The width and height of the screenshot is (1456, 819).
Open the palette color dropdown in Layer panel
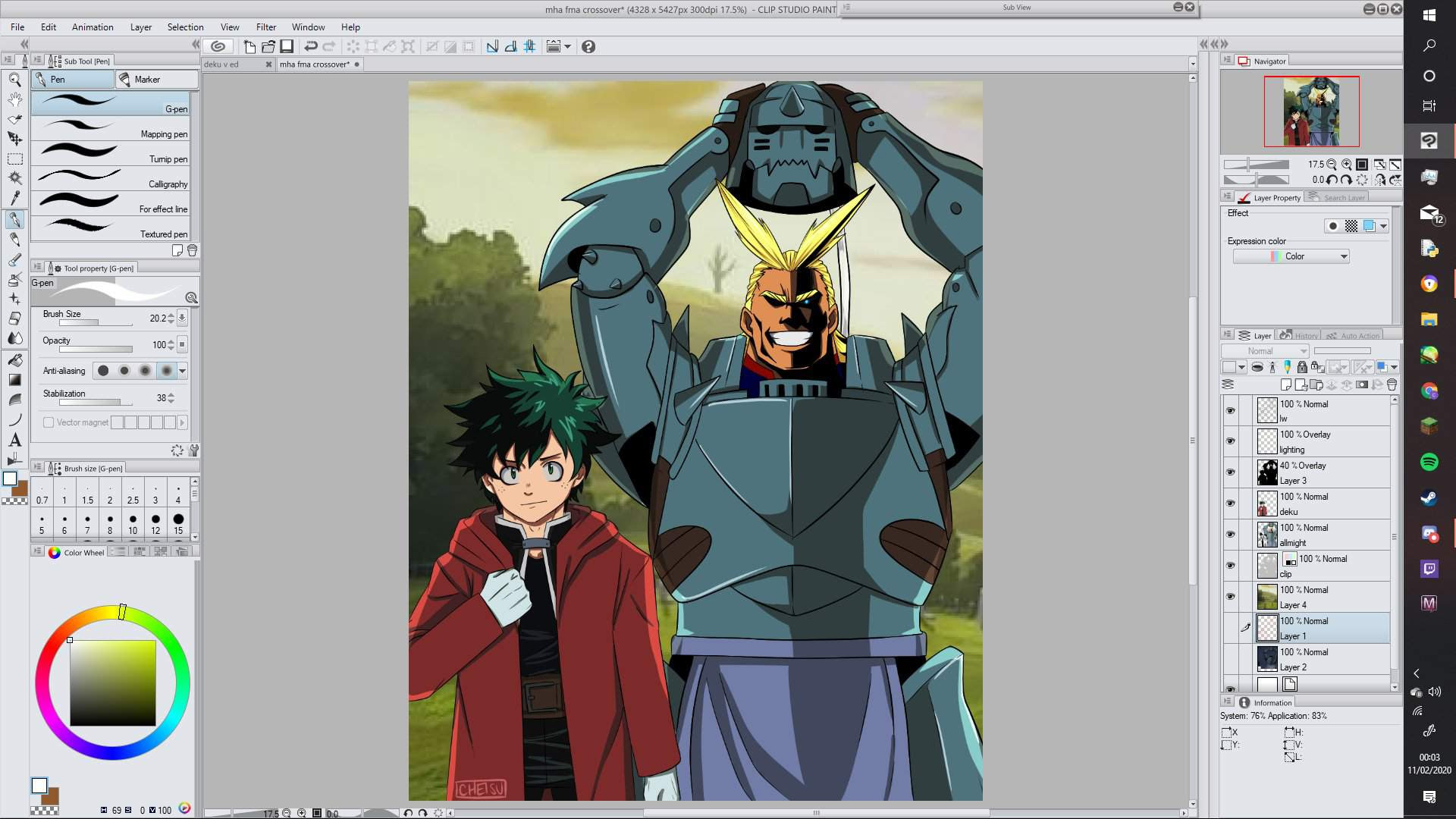point(1241,367)
